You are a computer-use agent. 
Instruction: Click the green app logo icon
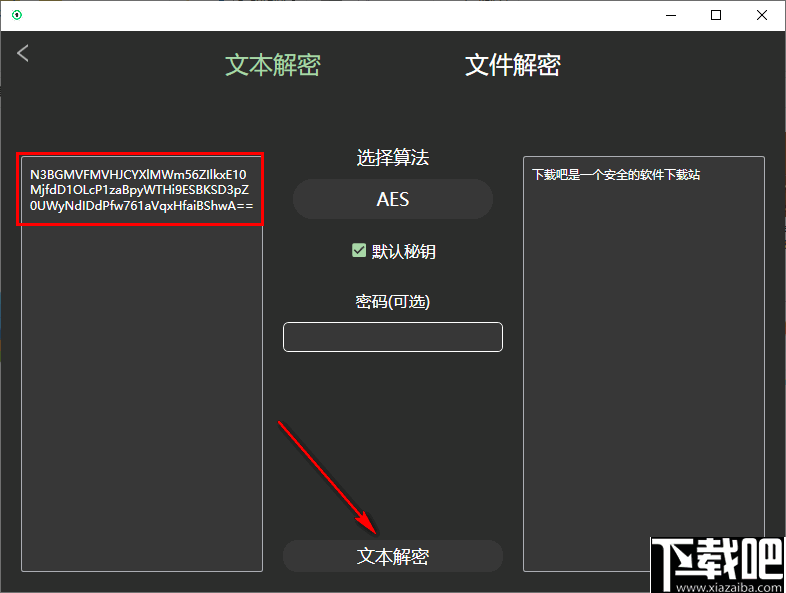pyautogui.click(x=17, y=15)
